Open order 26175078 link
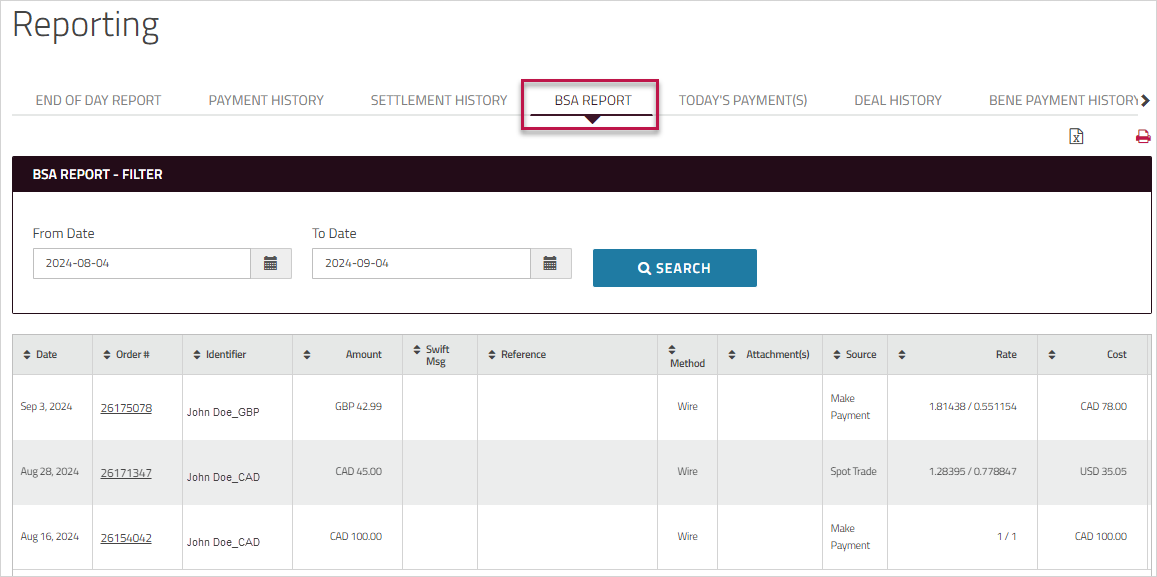1157x577 pixels. (x=126, y=408)
